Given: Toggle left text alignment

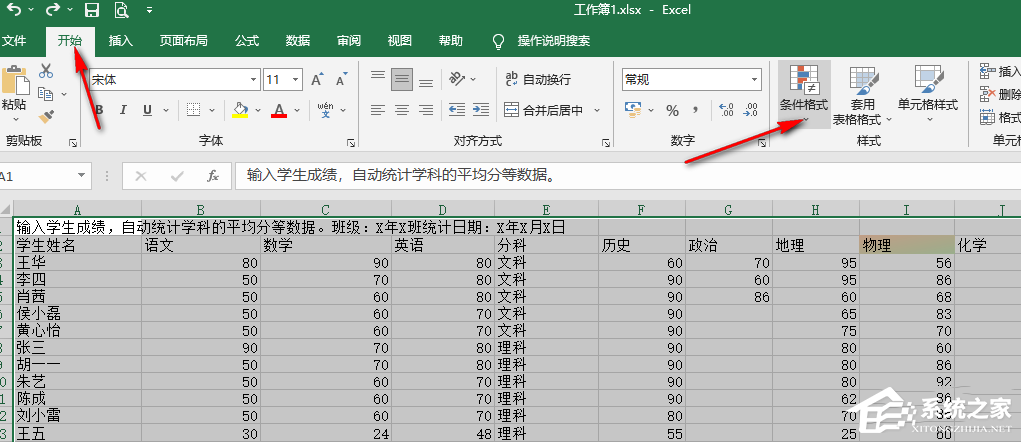Looking at the screenshot, I should click(x=378, y=109).
